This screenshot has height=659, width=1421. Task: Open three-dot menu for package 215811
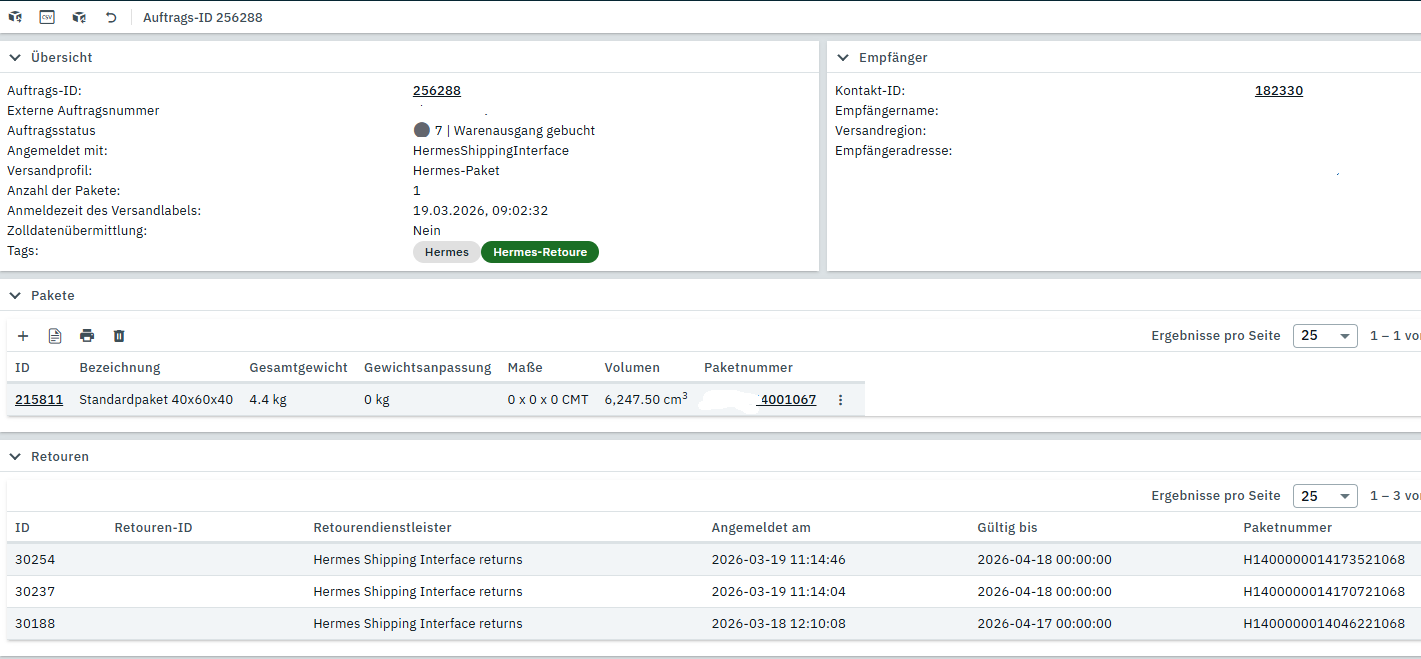(840, 400)
